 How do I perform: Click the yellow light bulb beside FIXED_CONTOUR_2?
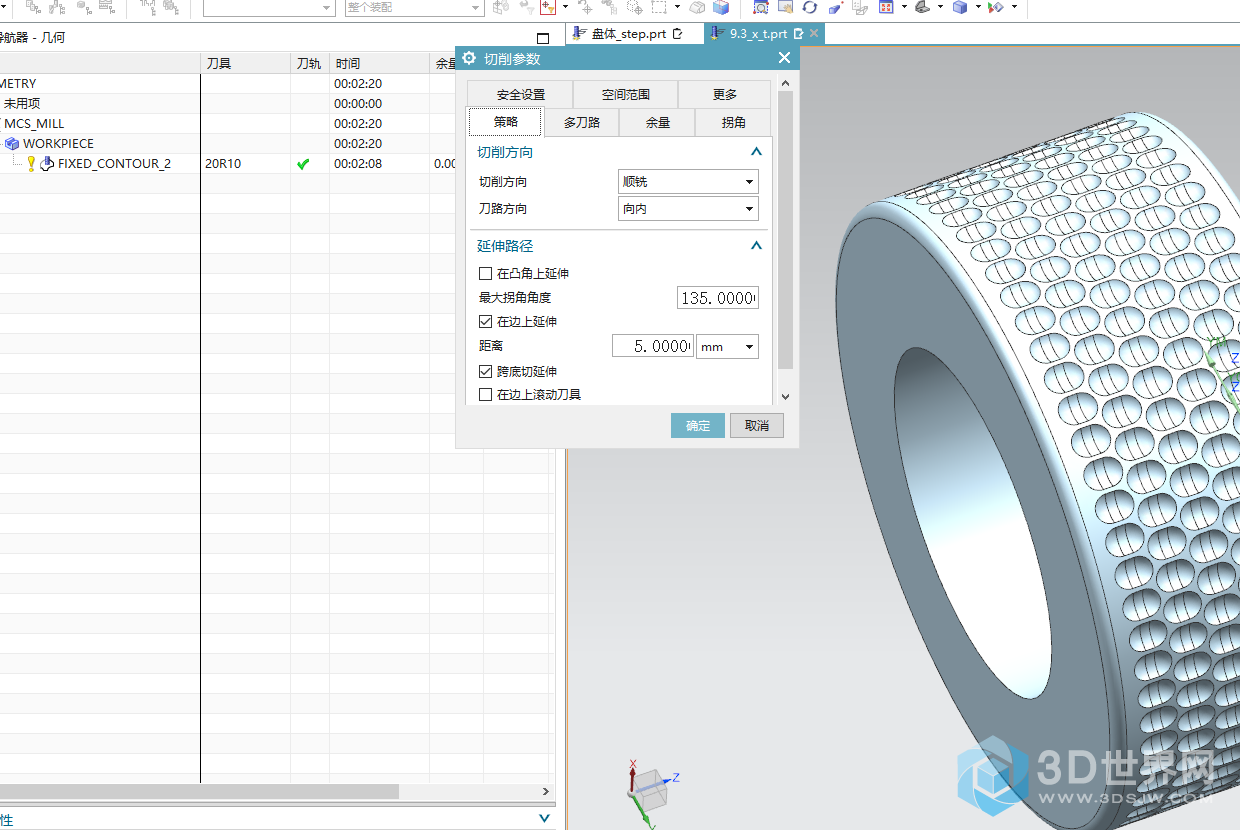(31, 164)
